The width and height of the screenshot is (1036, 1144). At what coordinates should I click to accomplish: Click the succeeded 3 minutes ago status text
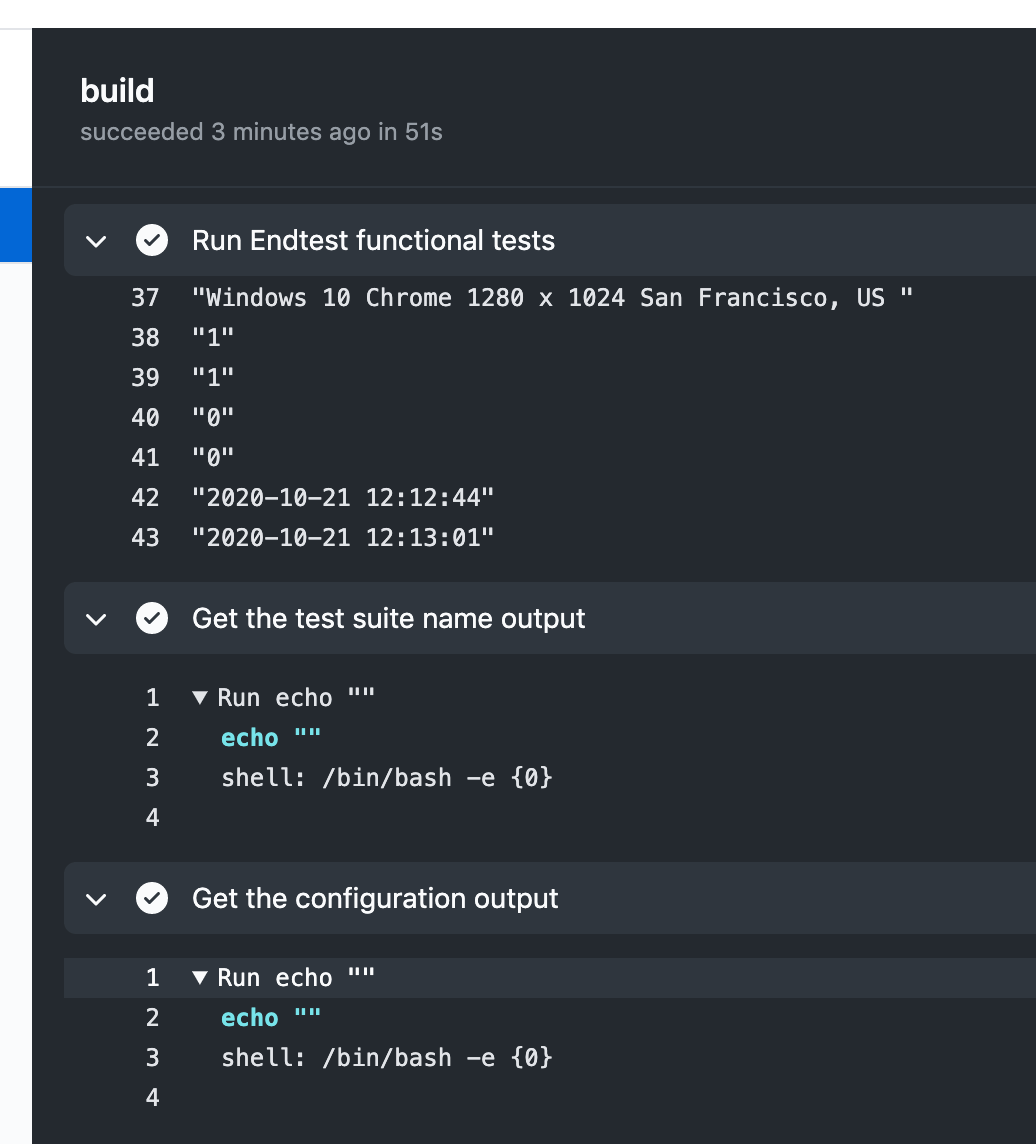coord(261,131)
